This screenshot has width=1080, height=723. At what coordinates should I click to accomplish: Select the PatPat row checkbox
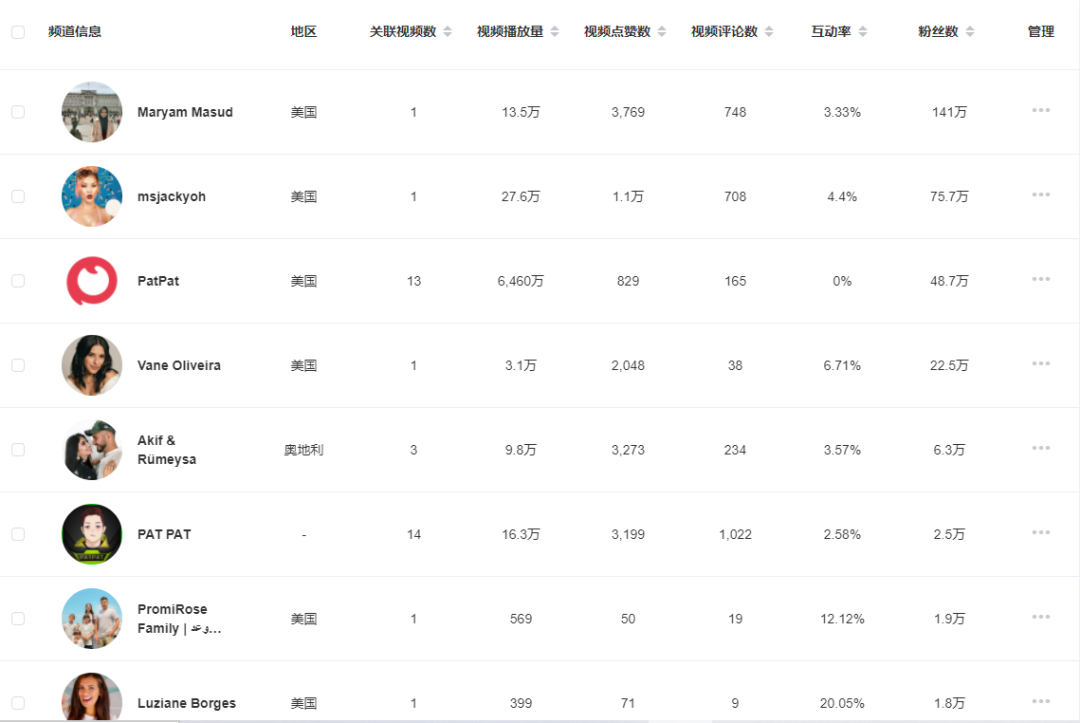click(x=18, y=281)
